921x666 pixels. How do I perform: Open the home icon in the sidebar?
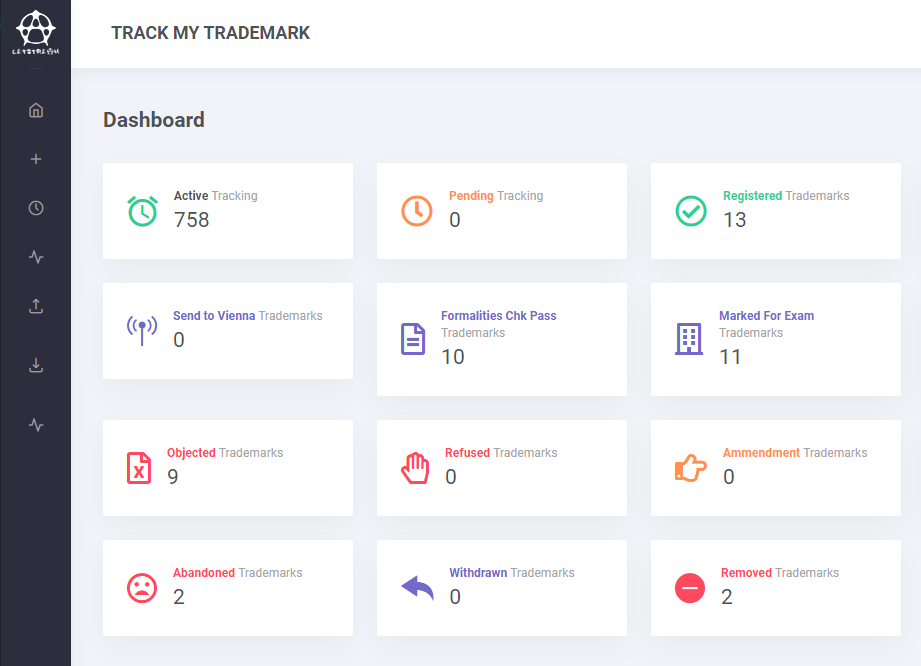pos(36,110)
